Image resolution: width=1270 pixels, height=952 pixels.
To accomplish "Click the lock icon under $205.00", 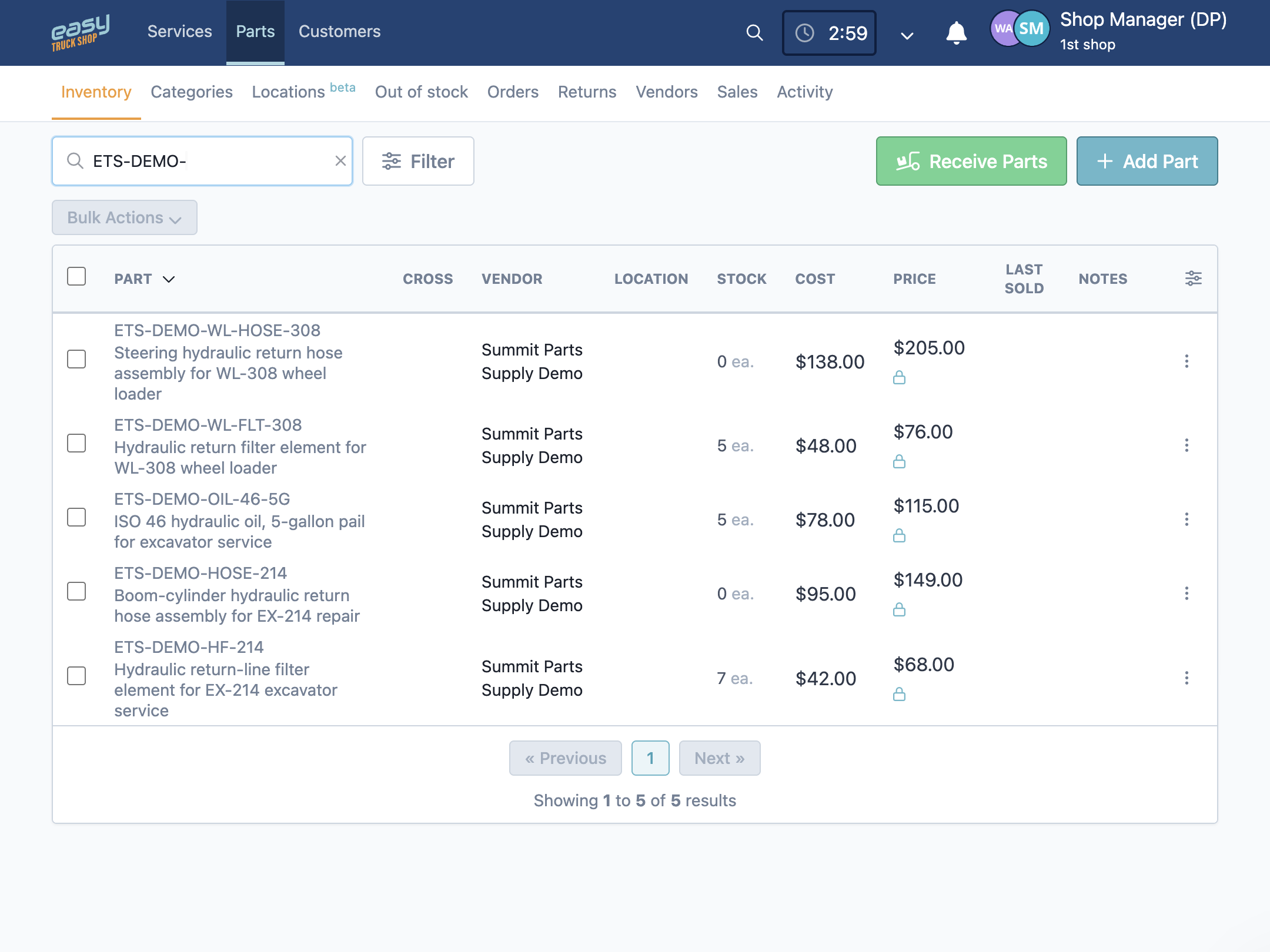I will (899, 377).
